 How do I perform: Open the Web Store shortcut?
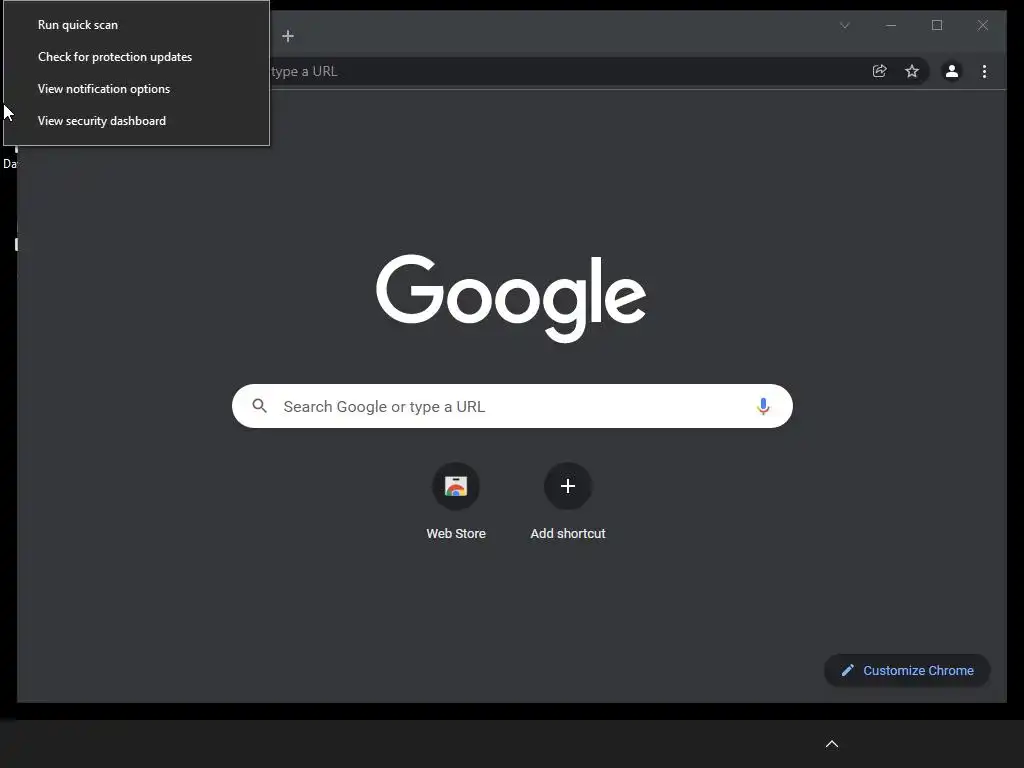[456, 502]
